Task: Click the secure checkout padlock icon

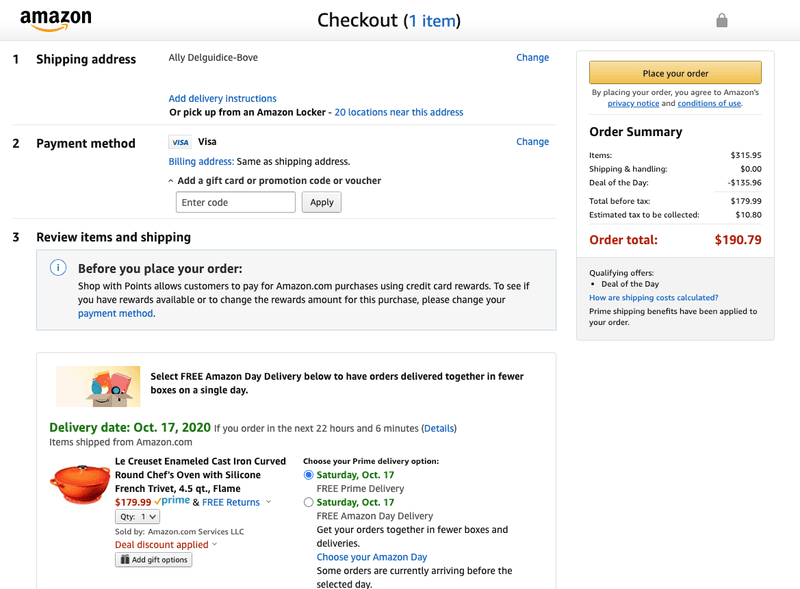Action: coord(722,20)
